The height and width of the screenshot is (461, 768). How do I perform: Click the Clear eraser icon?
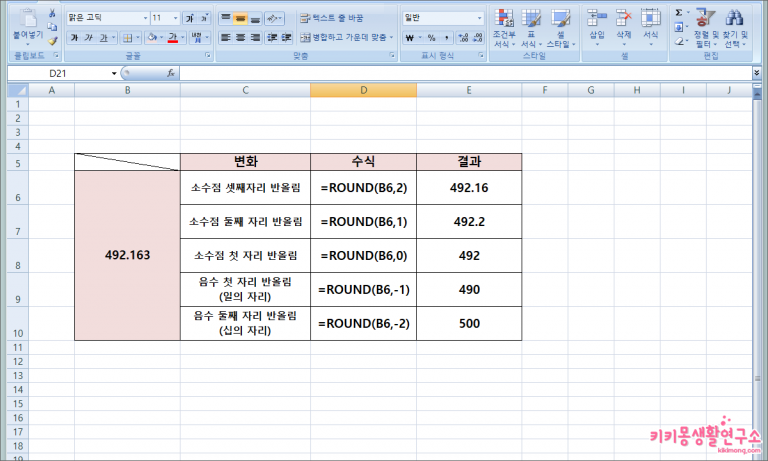[x=679, y=41]
